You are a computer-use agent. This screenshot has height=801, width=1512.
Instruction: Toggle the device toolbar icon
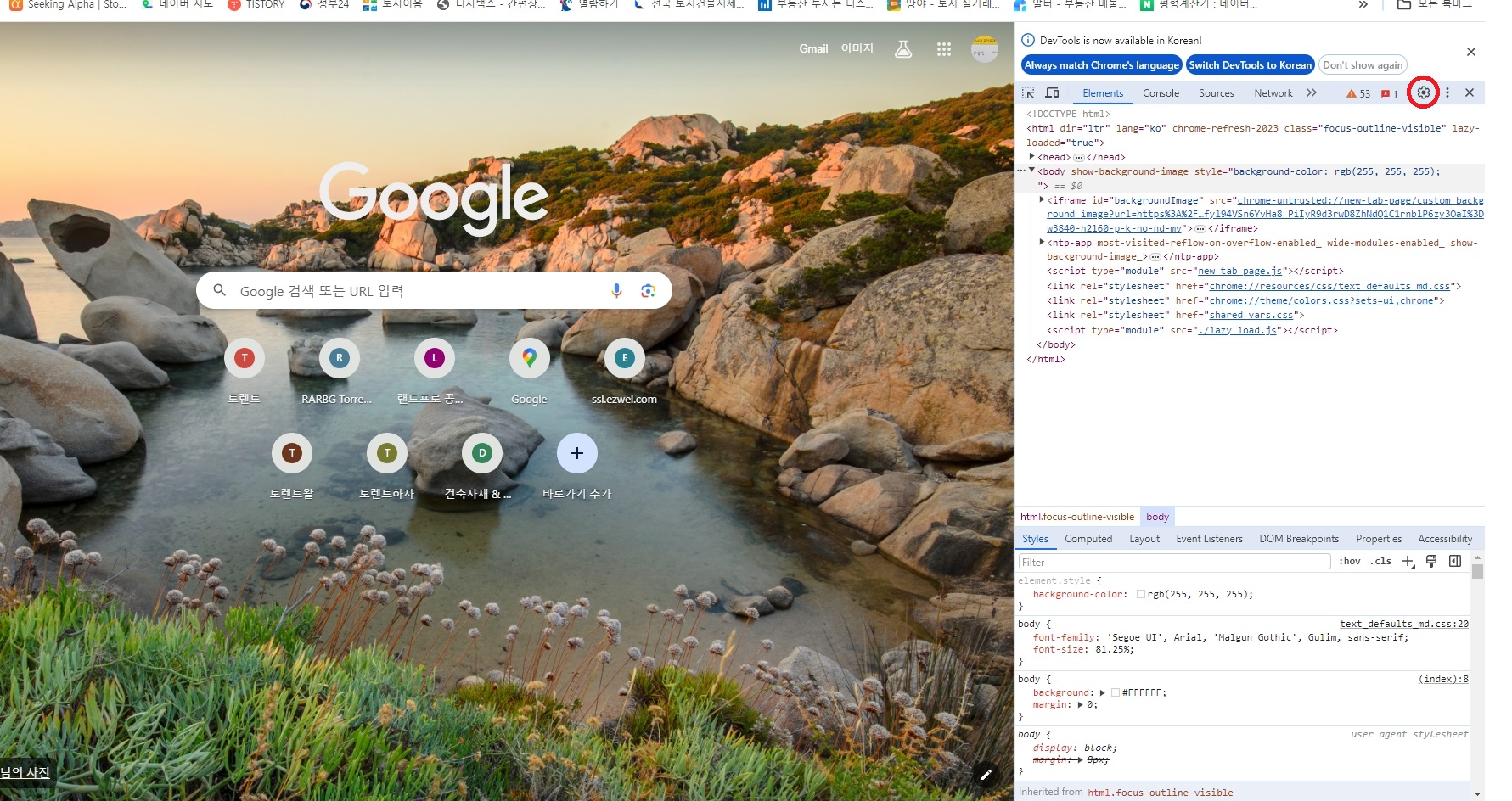tap(1053, 92)
